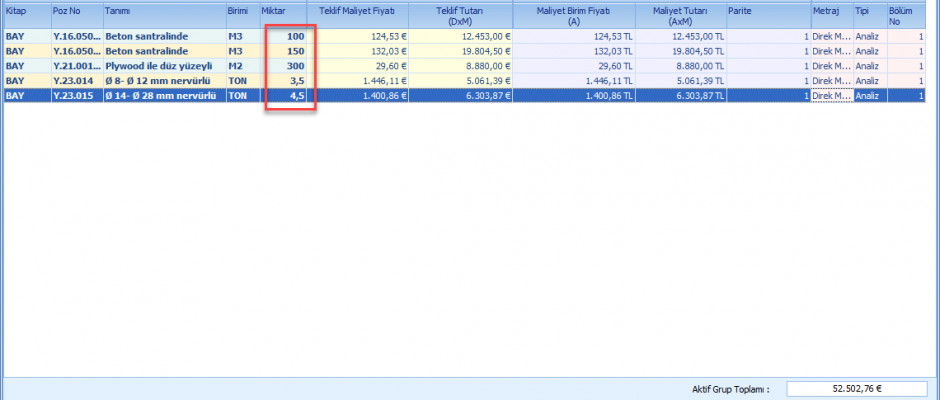
Task: Click the 19.804,50 € Teklif Tutarı cell
Action: [x=460, y=52]
